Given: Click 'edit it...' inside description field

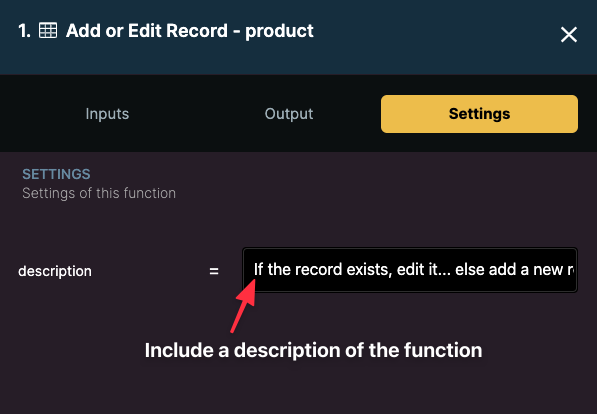Looking at the screenshot, I should point(424,270).
